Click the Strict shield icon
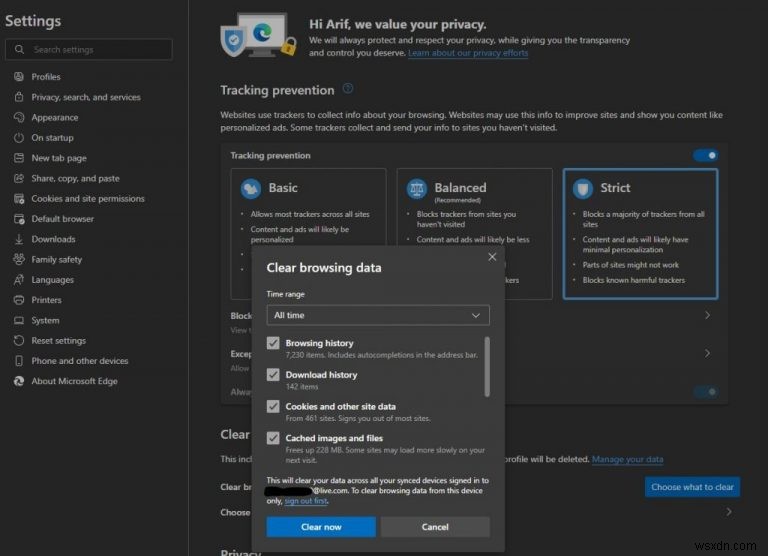Viewport: 768px width, 556px height. [x=583, y=189]
